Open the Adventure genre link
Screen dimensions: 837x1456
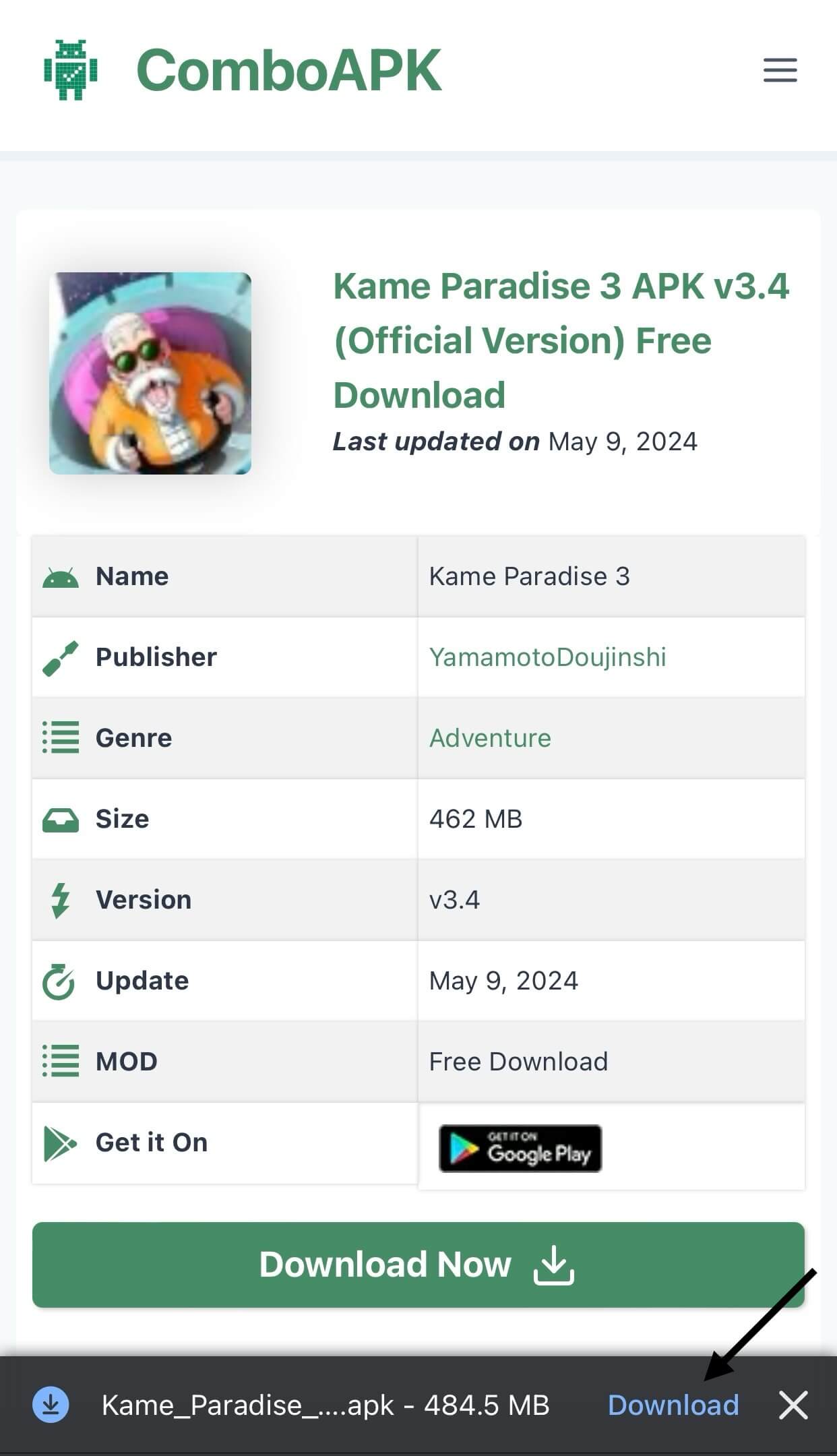tap(490, 737)
